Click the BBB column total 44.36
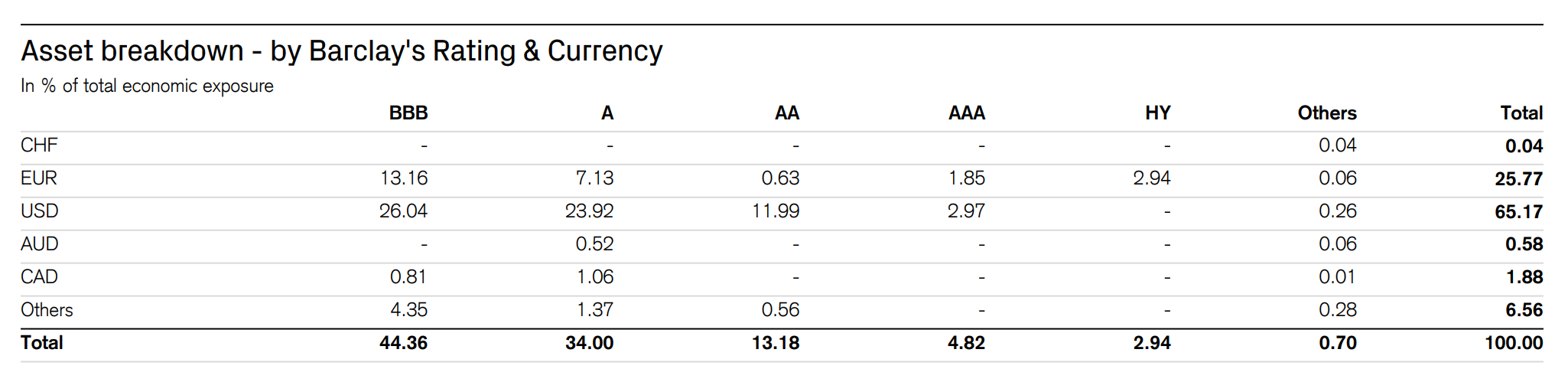 click(403, 343)
